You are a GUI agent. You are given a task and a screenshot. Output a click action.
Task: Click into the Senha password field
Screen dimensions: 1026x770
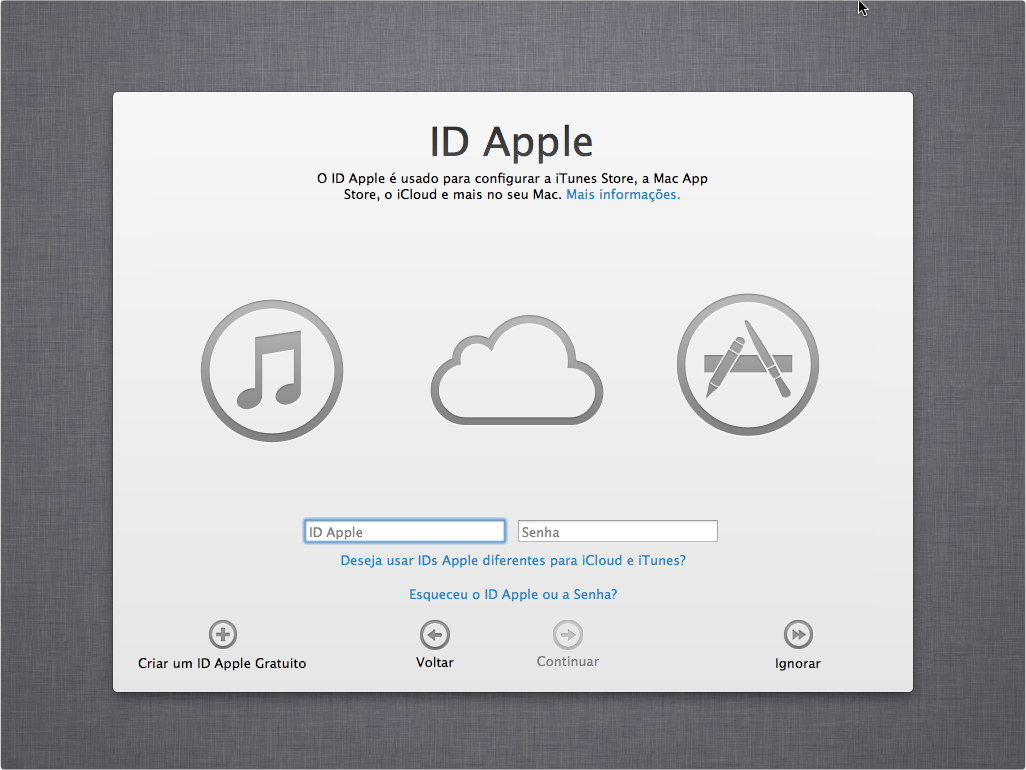[617, 532]
